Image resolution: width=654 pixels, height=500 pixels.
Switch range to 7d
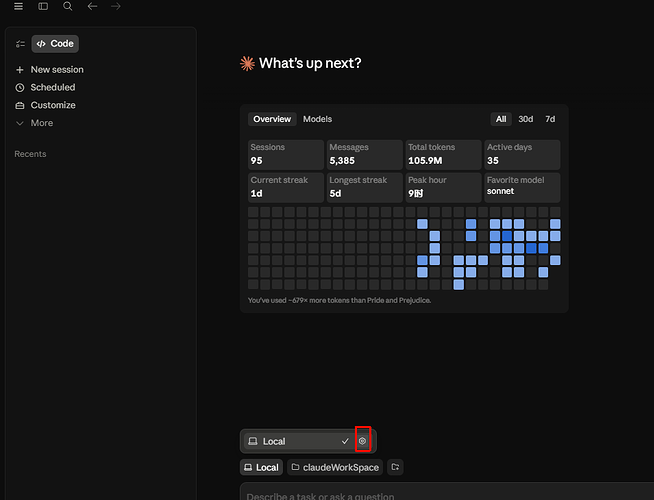[550, 119]
